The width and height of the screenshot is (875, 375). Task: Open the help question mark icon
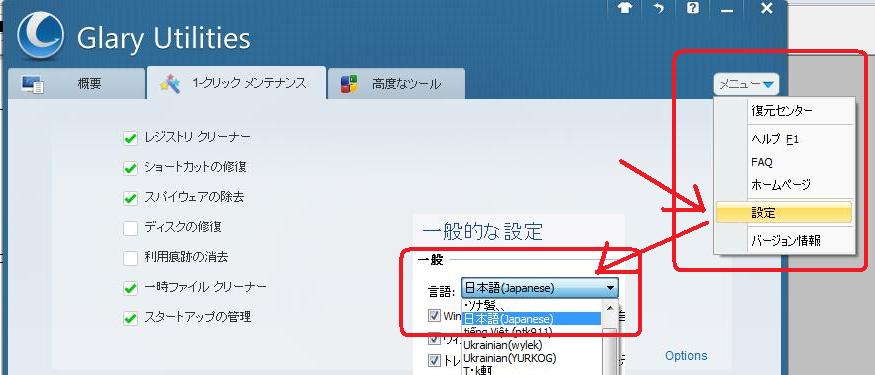coord(693,9)
